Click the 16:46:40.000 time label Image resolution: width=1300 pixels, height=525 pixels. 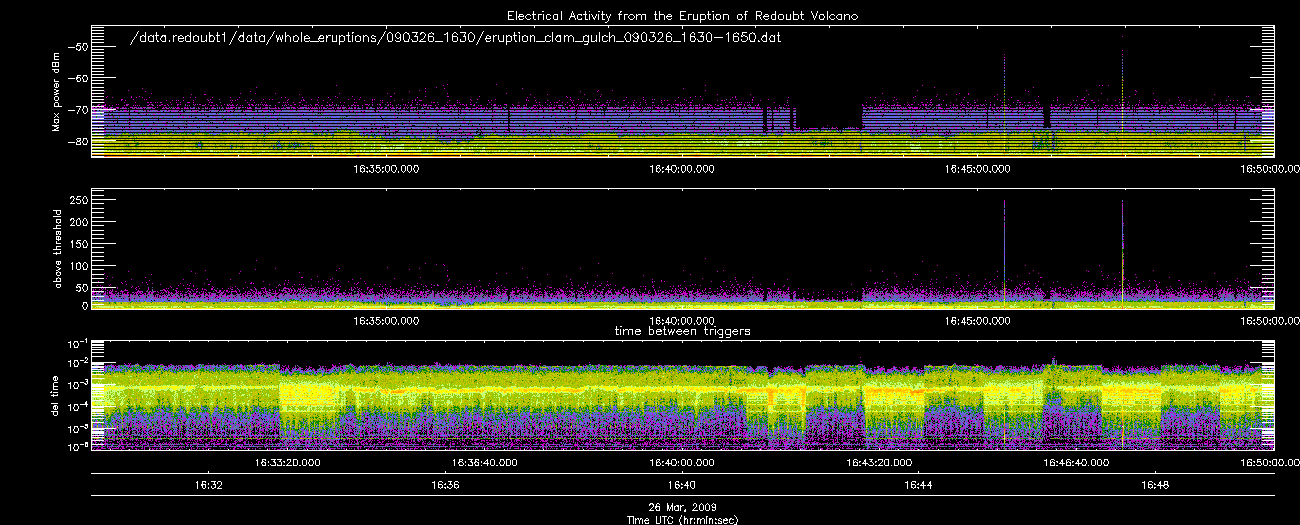[1076, 463]
